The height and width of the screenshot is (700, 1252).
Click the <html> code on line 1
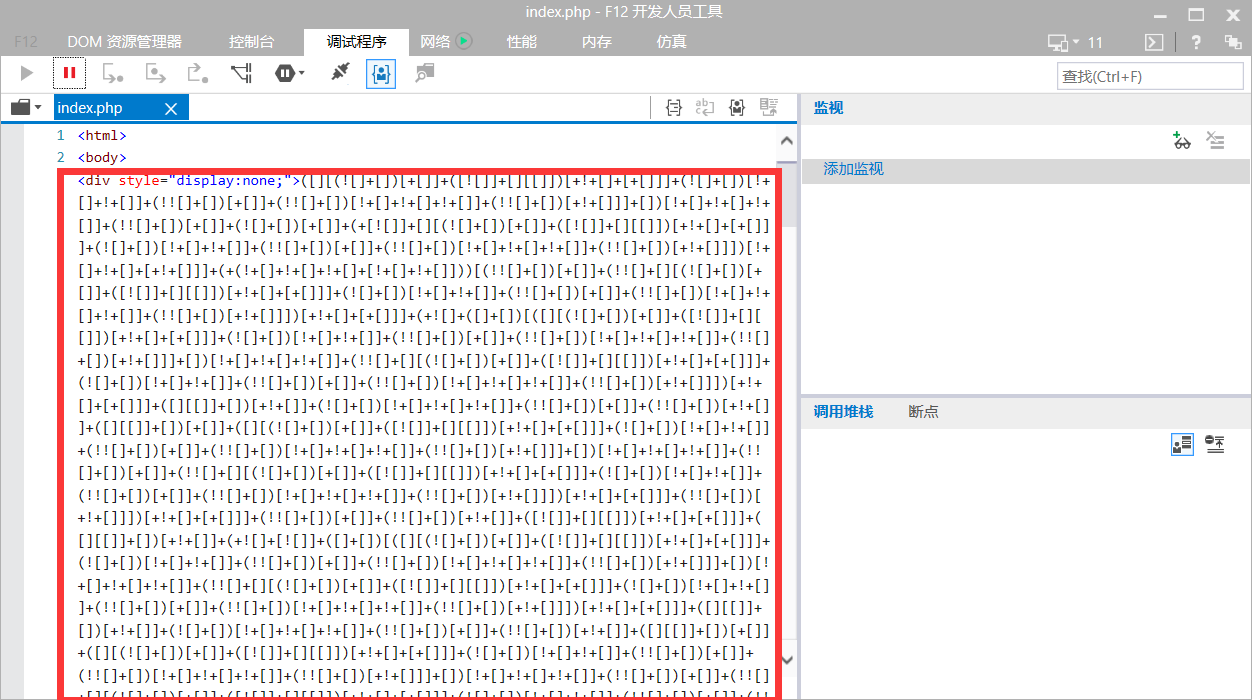(x=102, y=135)
